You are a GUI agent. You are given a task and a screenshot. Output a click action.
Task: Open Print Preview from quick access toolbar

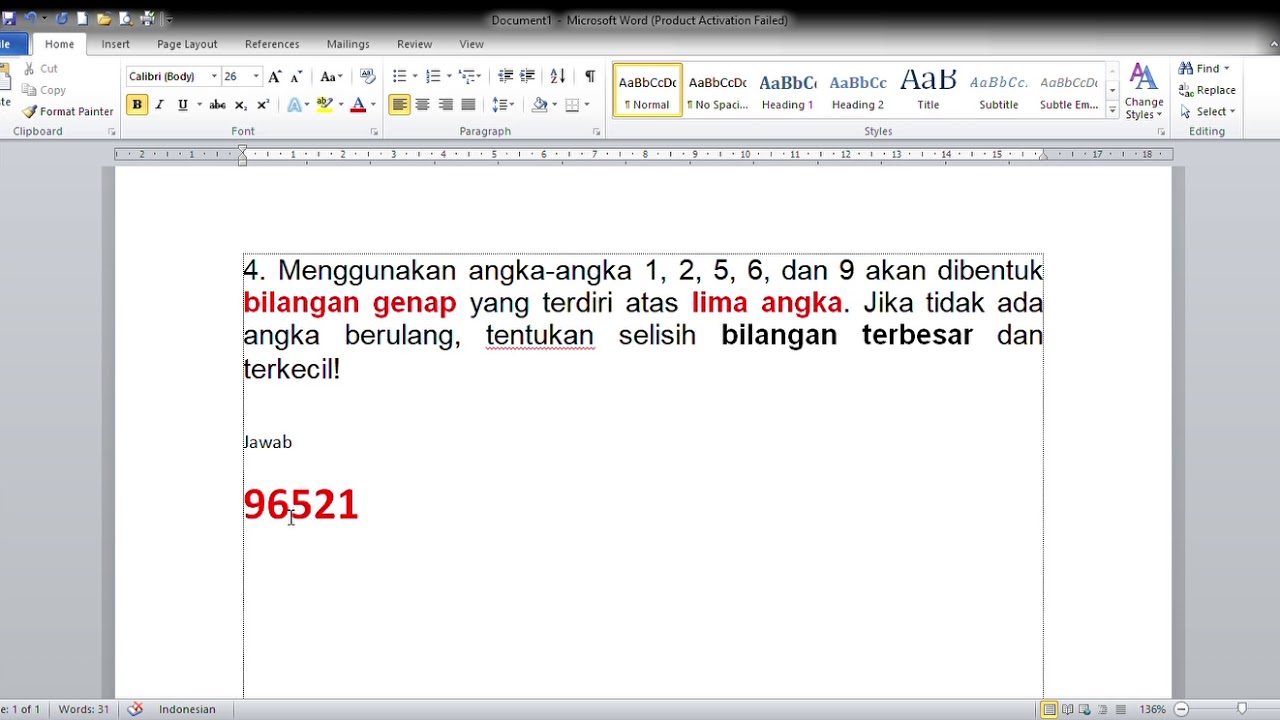(126, 19)
